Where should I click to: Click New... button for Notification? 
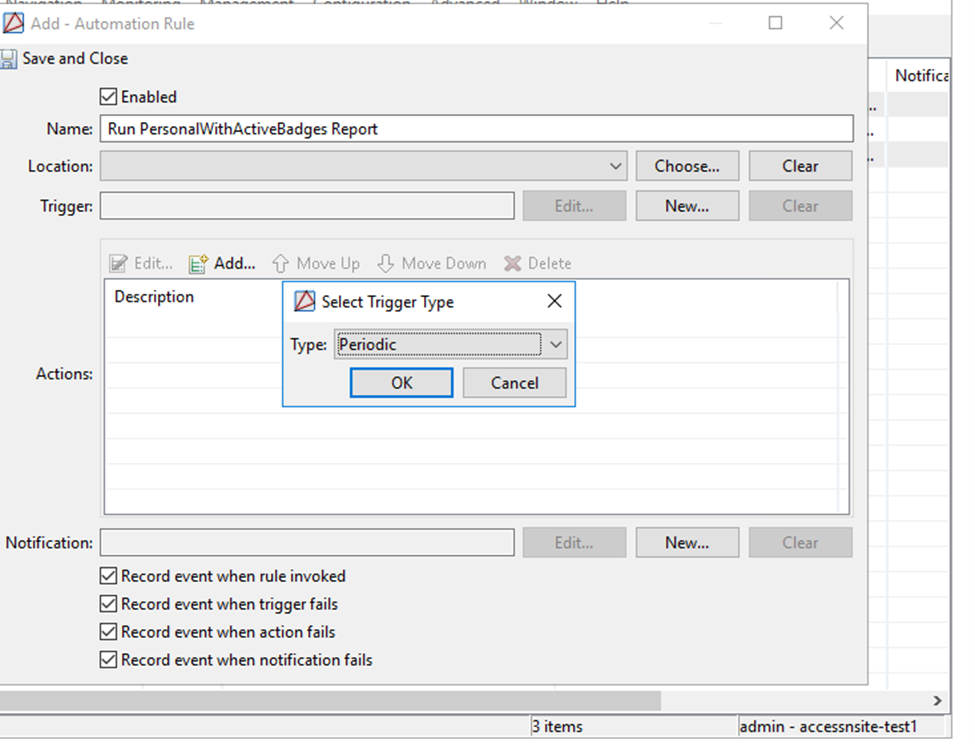(x=687, y=543)
